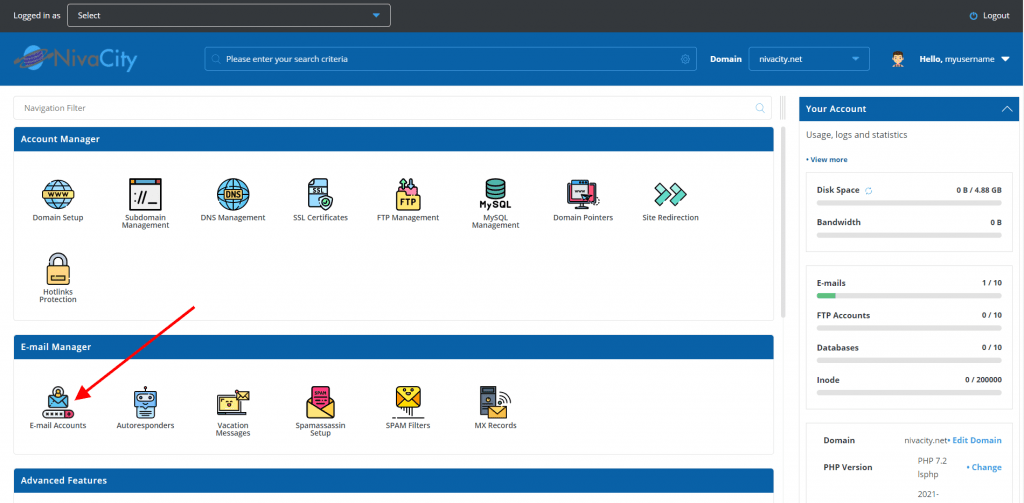Image resolution: width=1024 pixels, height=503 pixels.
Task: Expand the Hello, myusername menu arrow
Action: [x=1005, y=59]
